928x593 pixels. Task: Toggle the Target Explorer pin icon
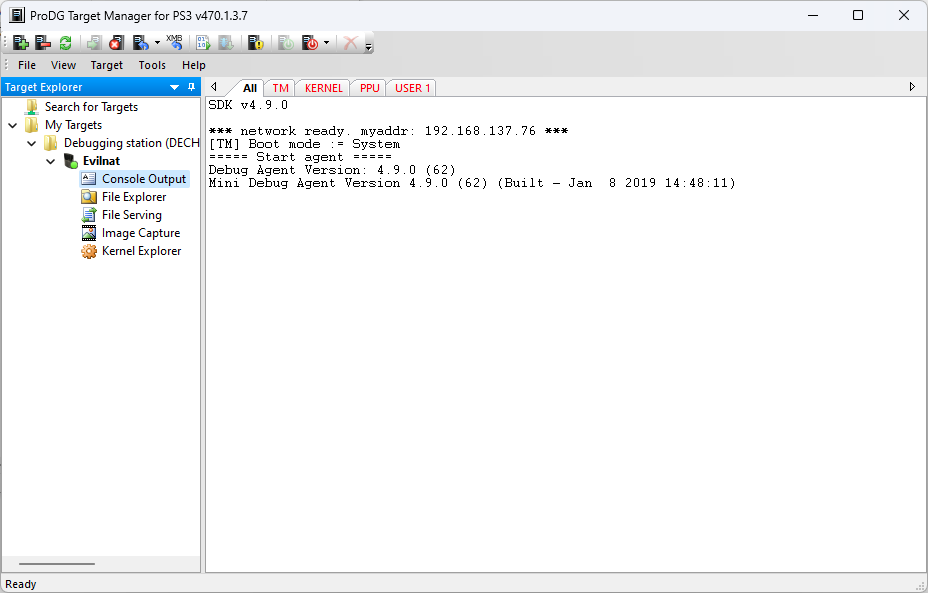(x=191, y=87)
